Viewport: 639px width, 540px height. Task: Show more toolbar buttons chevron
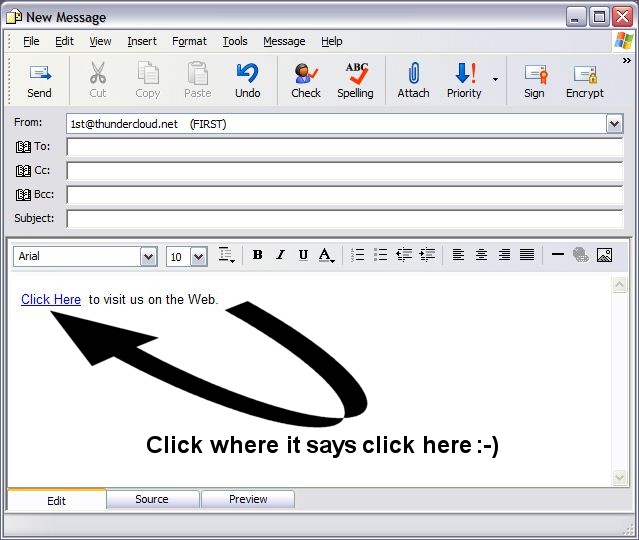[x=627, y=61]
